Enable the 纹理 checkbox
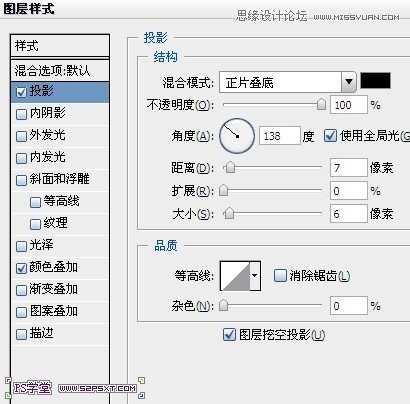Viewport: 410px width, 404px height. (x=35, y=224)
